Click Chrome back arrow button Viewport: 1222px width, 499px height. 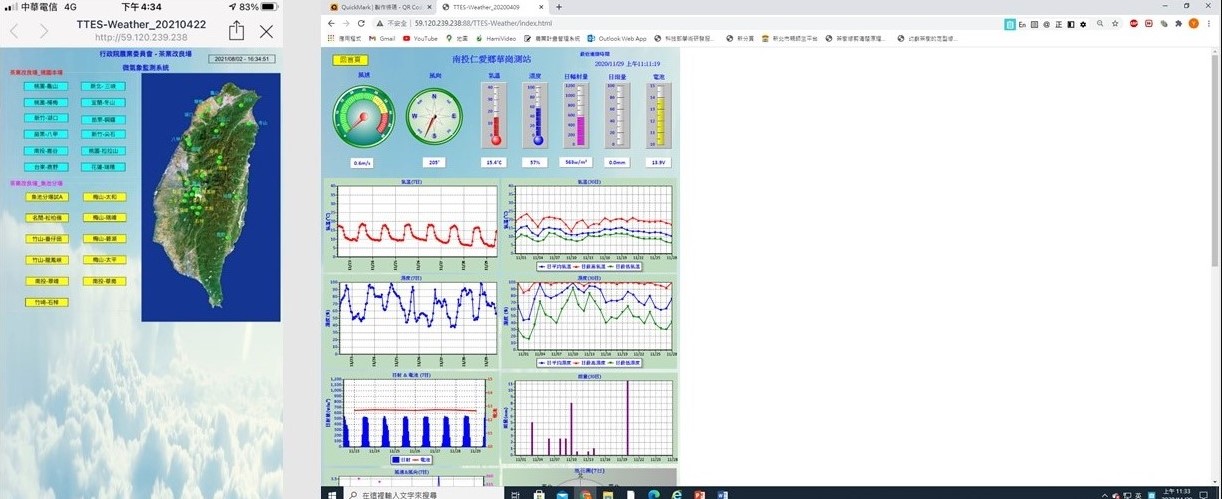[332, 23]
